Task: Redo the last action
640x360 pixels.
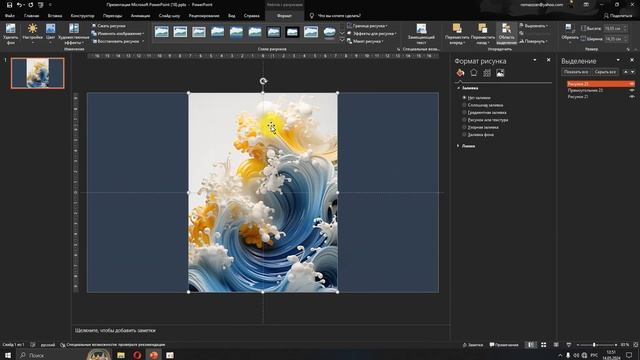Action: tap(31, 5)
